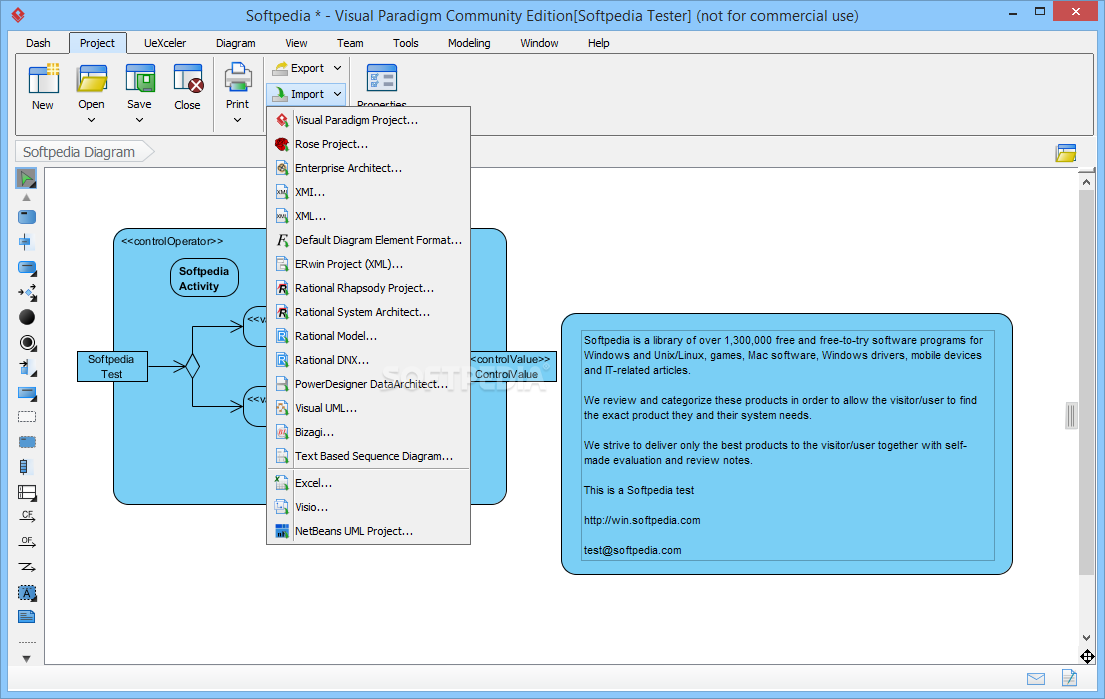1105x699 pixels.
Task: Select the Note tool in palette
Action: [x=27, y=617]
